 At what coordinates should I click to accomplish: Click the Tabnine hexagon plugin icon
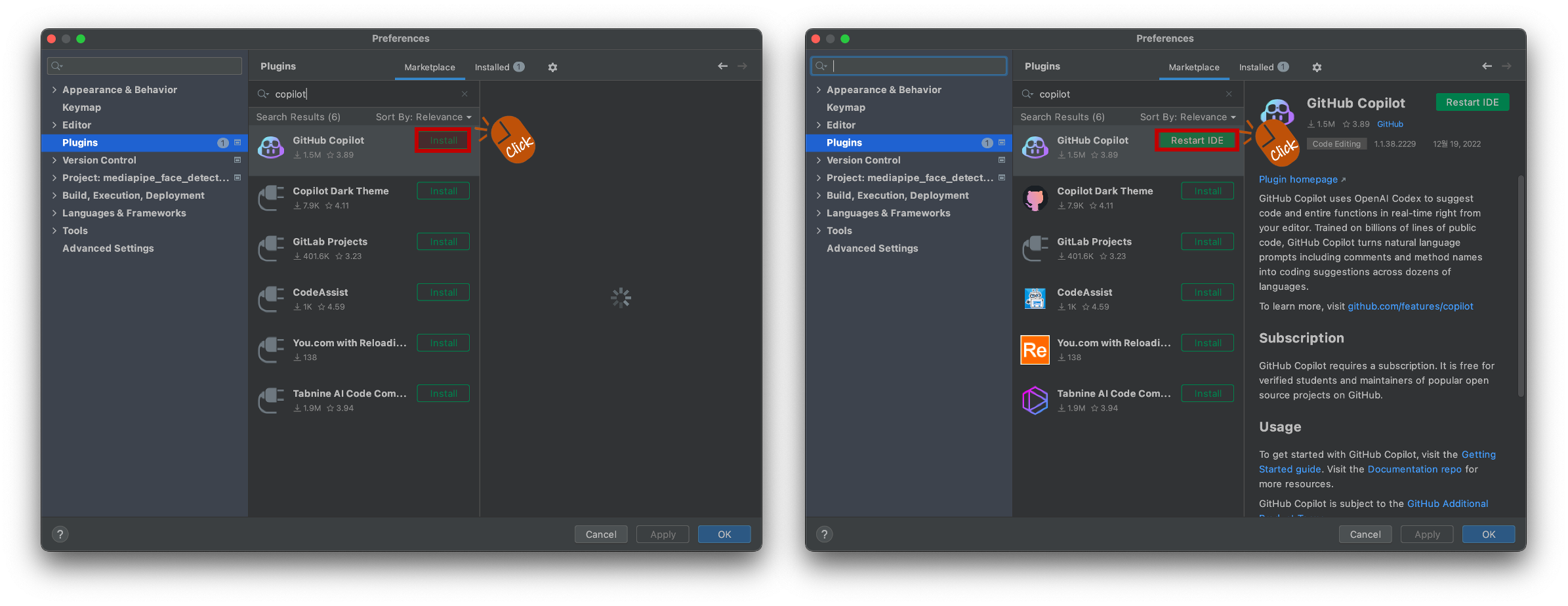pyautogui.click(x=1035, y=400)
